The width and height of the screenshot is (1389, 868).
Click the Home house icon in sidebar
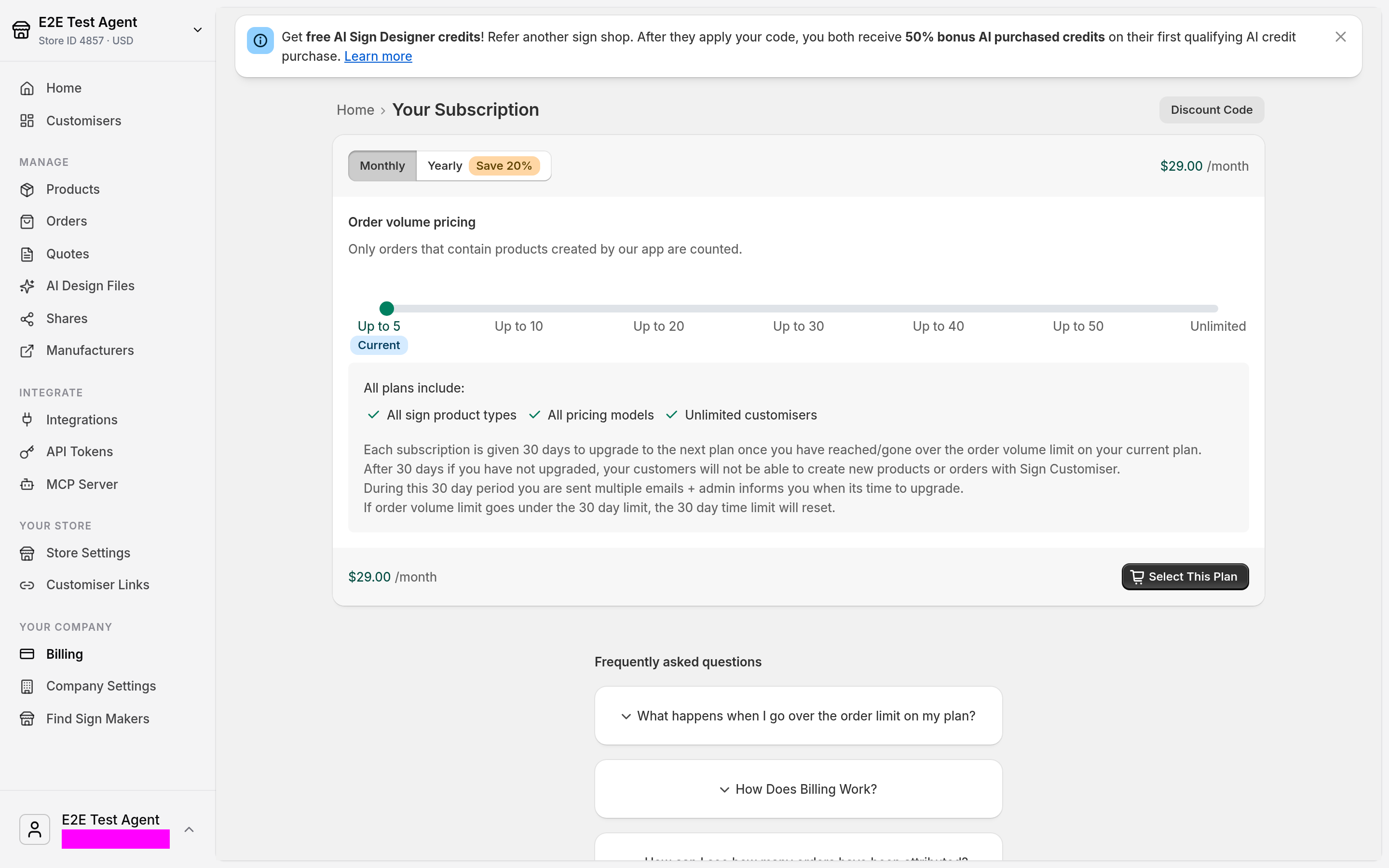coord(27,88)
